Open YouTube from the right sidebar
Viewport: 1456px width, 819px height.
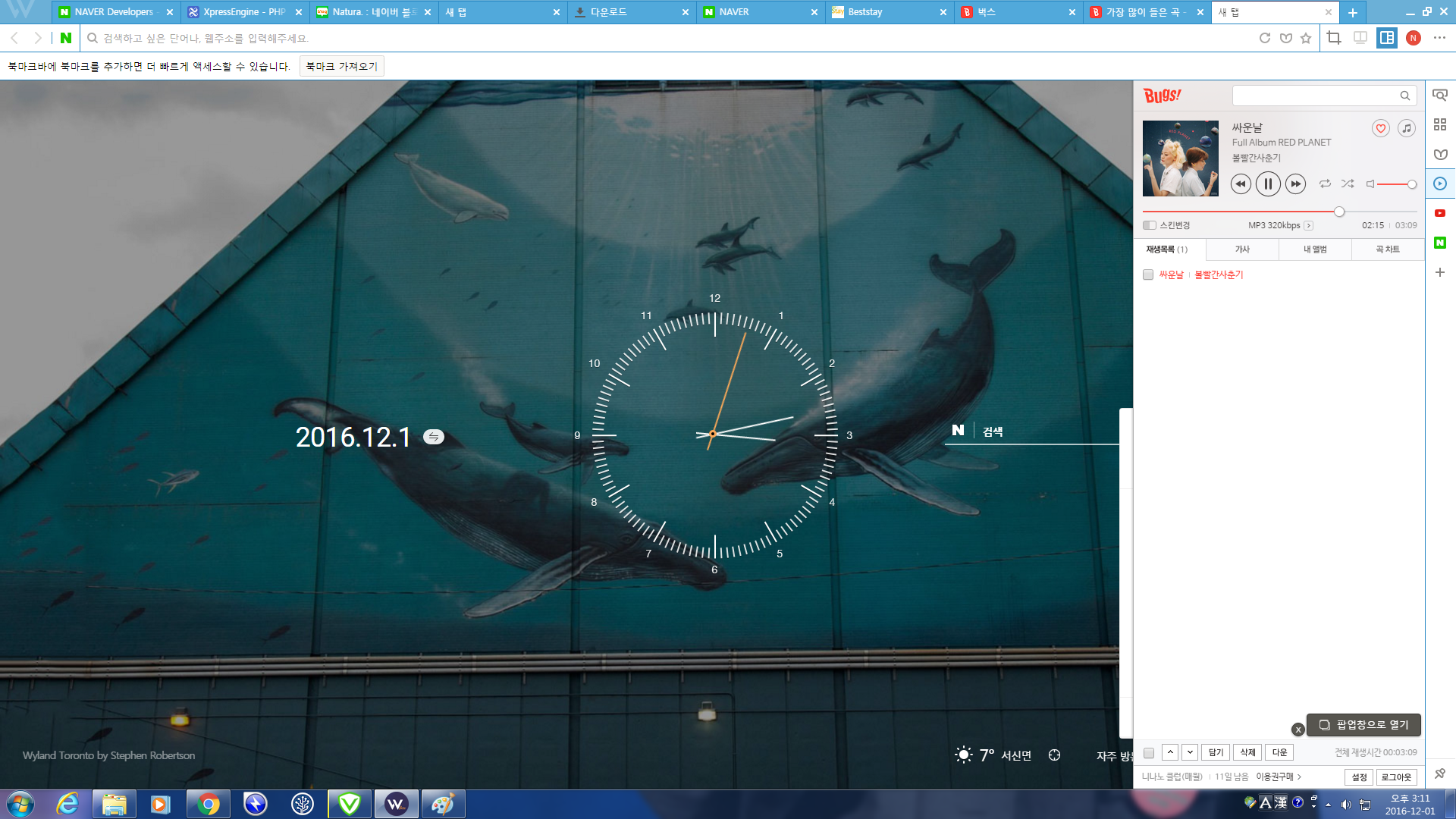[1440, 213]
